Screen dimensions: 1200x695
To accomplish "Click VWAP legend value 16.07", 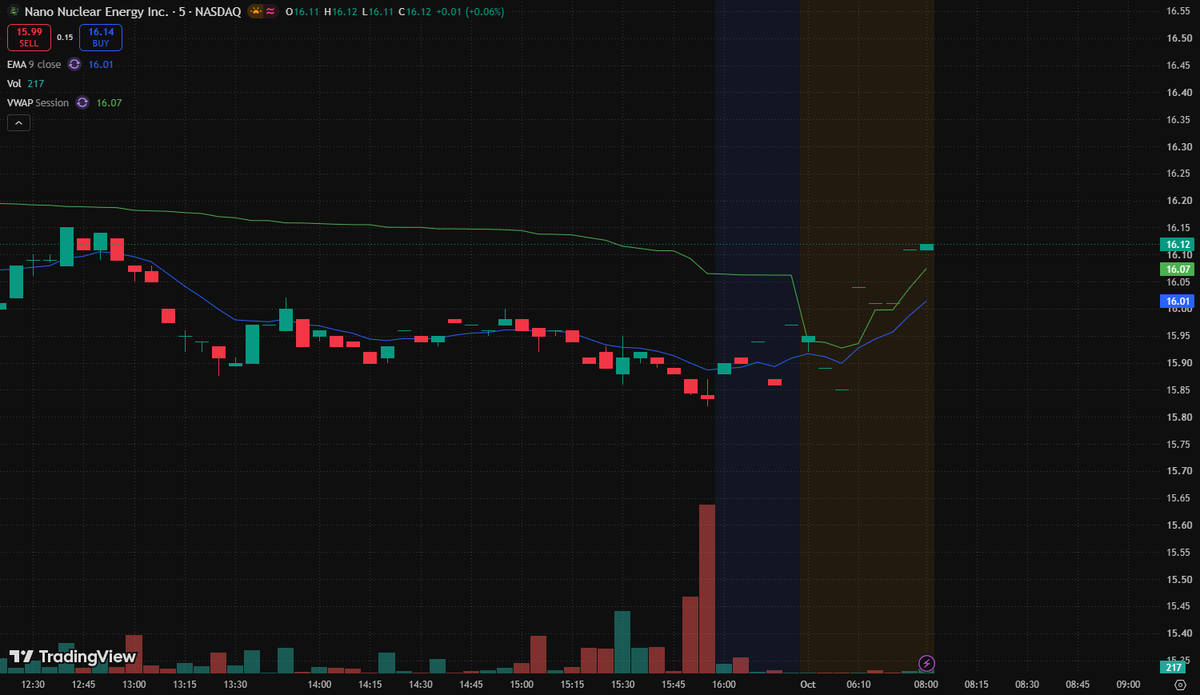I will pos(108,103).
